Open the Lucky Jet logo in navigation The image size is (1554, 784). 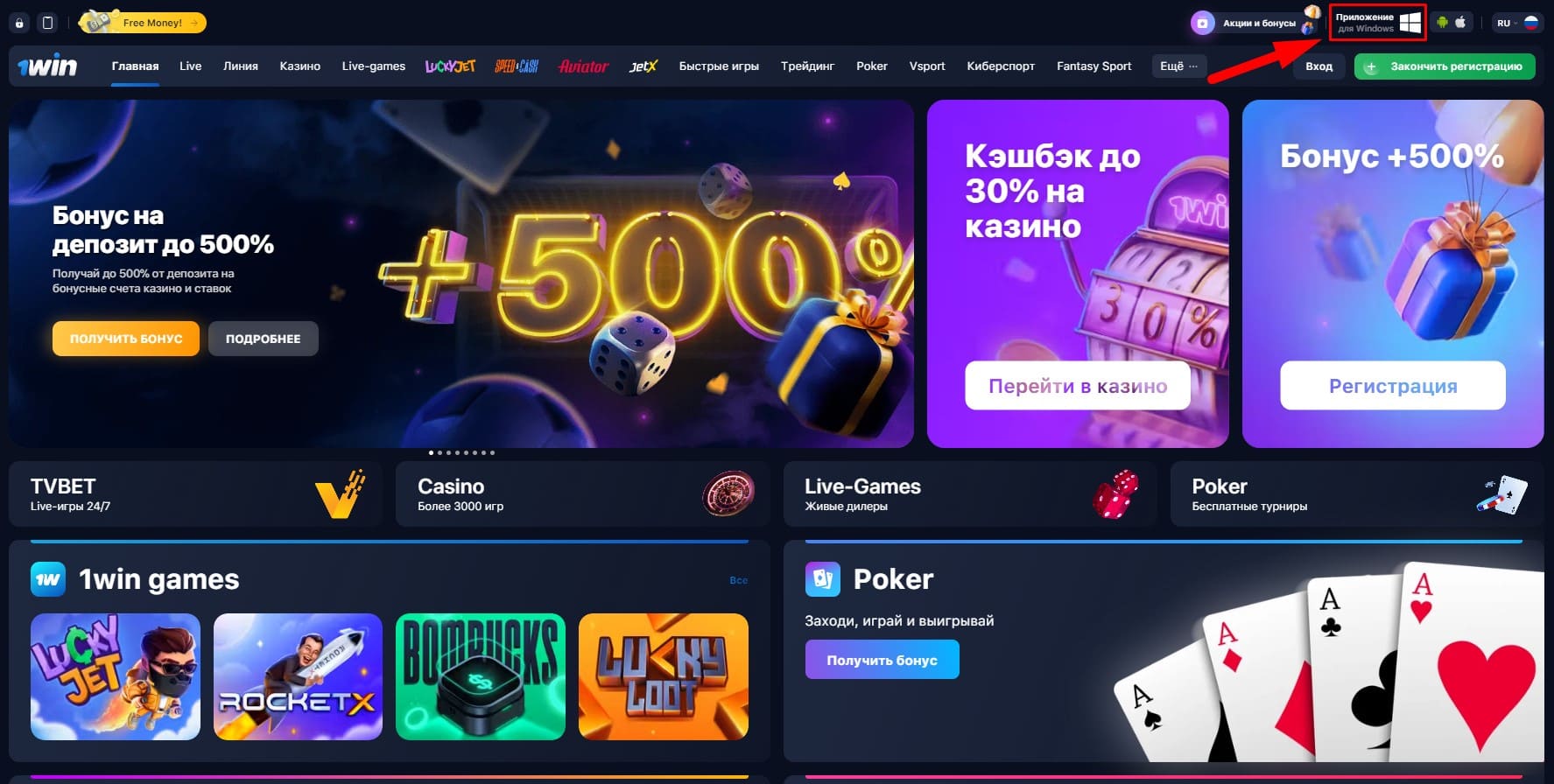pos(450,66)
